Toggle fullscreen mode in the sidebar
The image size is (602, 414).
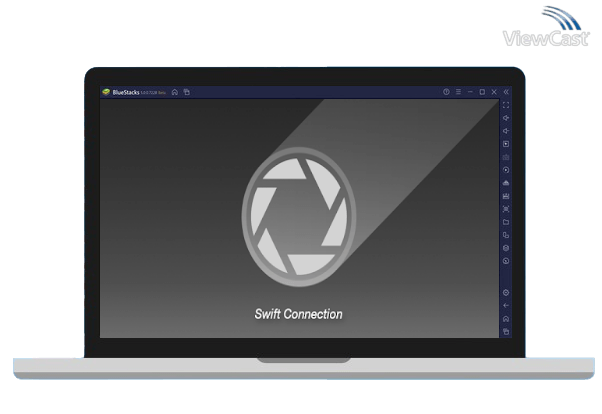506,105
